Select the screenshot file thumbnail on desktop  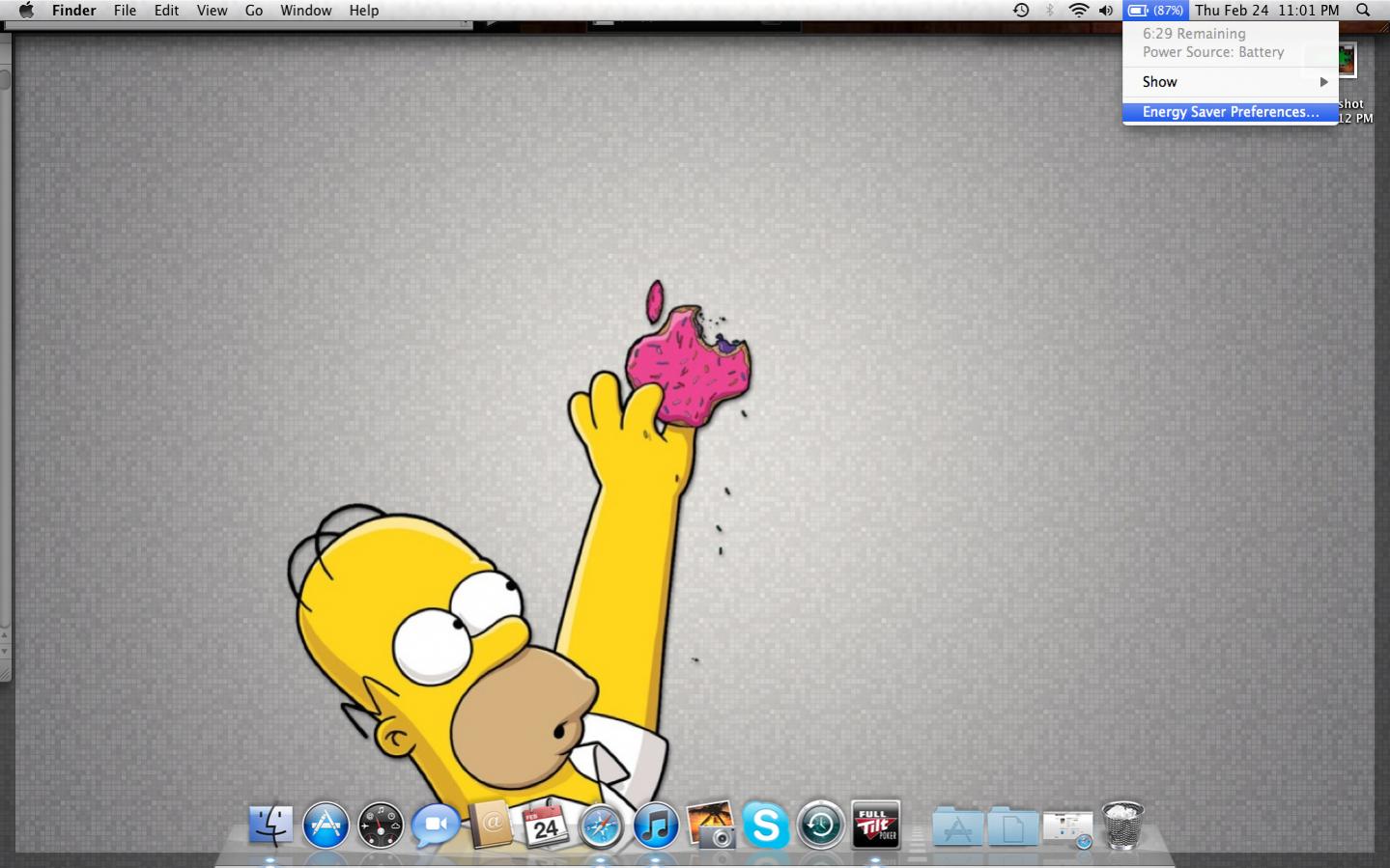[x=1347, y=60]
